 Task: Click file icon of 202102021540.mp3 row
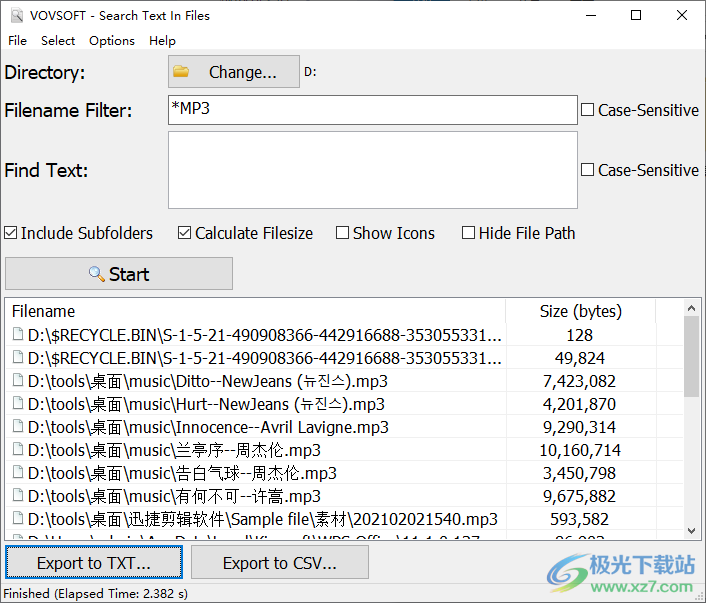(18, 518)
